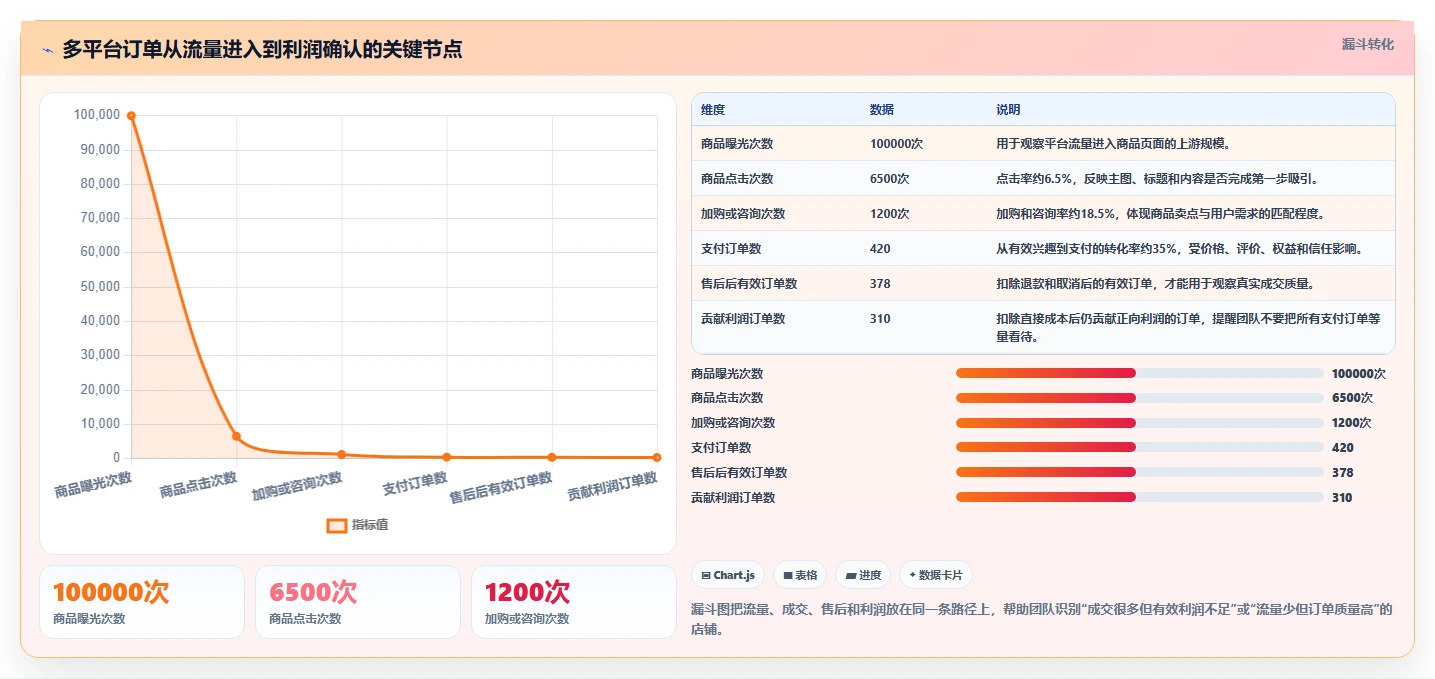Click the 数据卡片 chip

pos(935,575)
